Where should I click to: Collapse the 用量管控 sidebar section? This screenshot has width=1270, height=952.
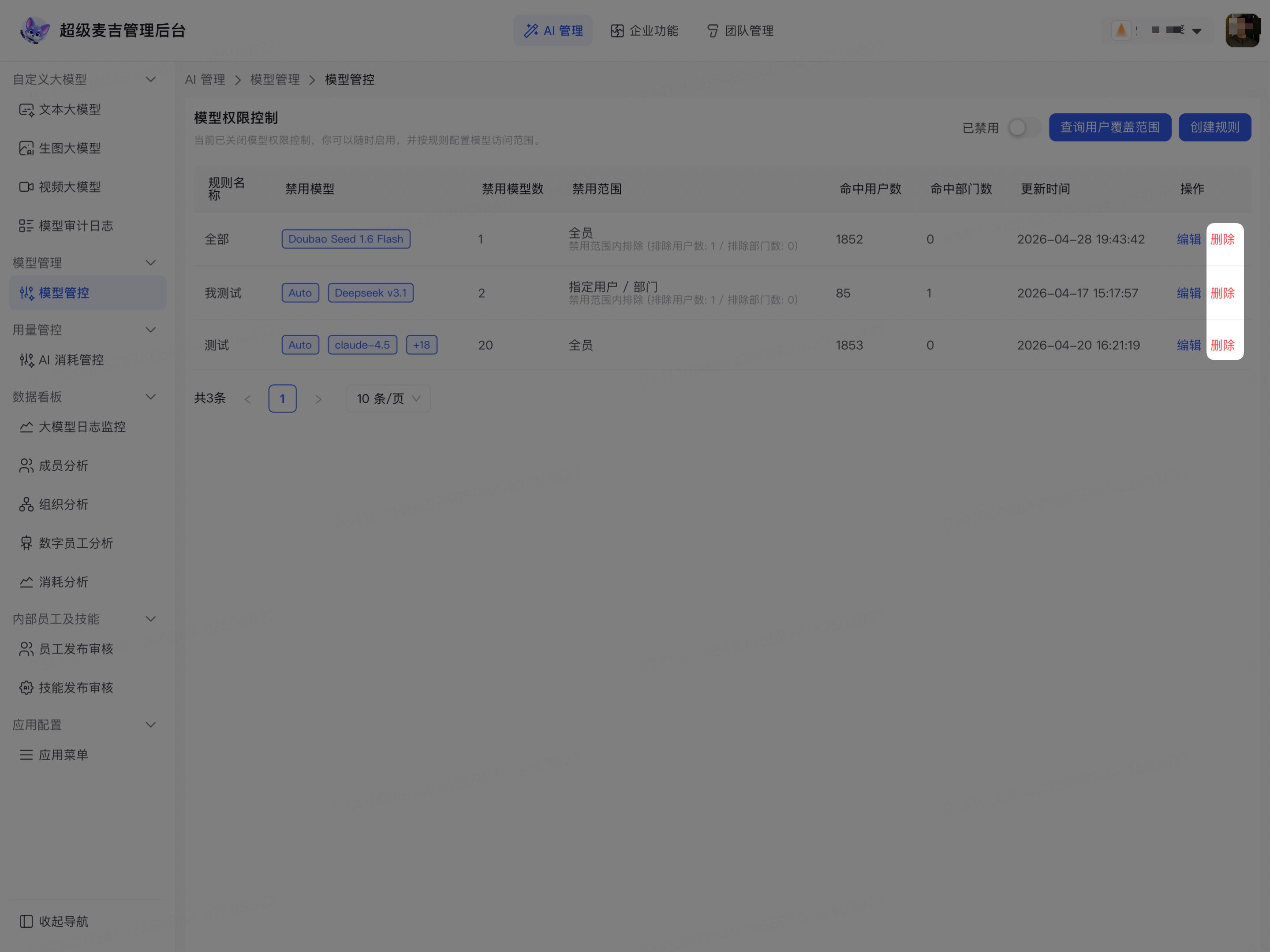[151, 330]
